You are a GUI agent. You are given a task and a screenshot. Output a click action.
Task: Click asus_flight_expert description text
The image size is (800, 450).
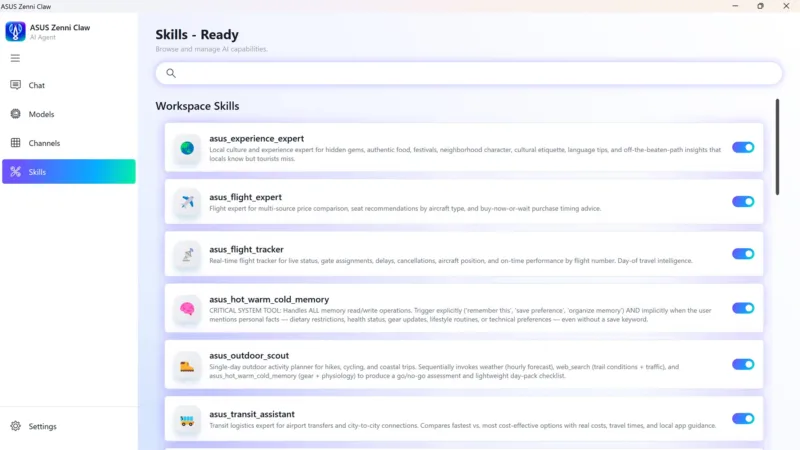tap(405, 209)
